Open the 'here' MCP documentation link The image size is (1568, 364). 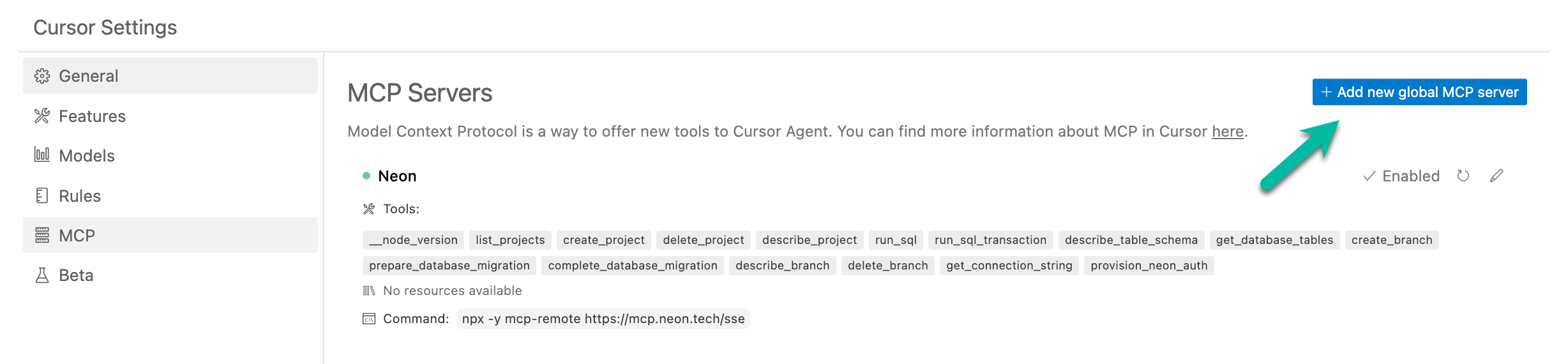coord(1228,132)
